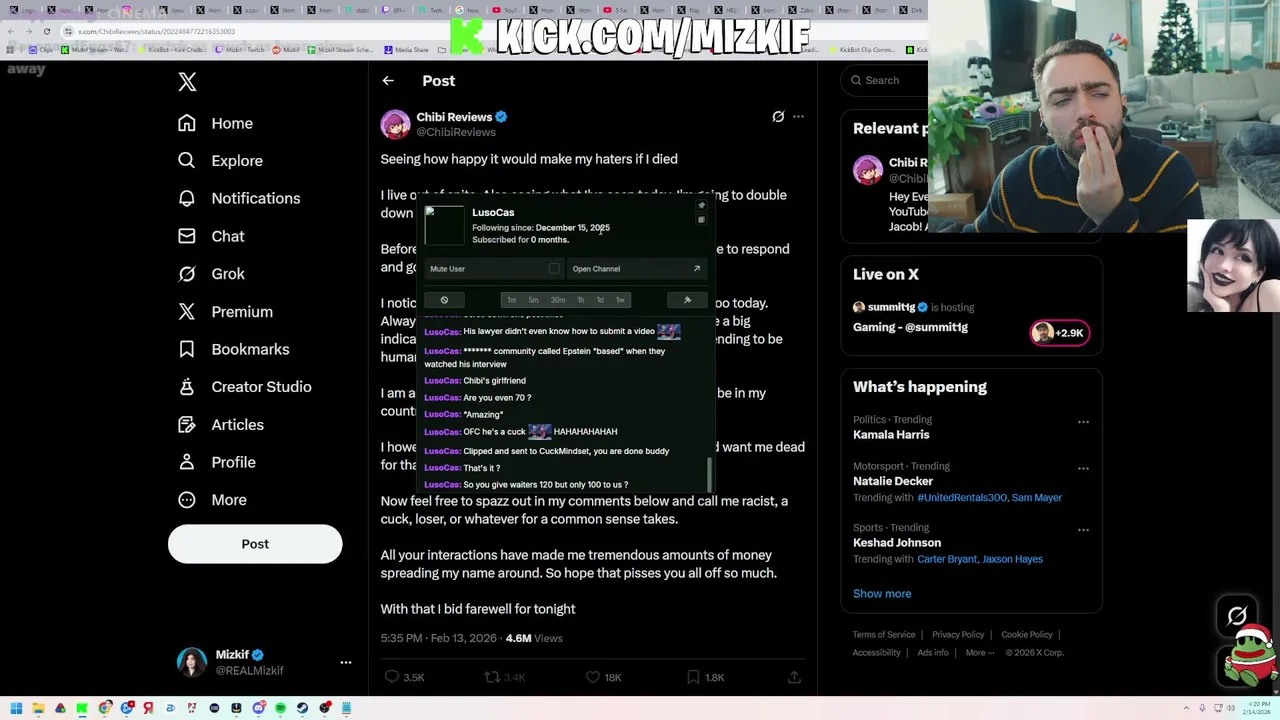1280x720 pixels.
Task: Open Steam from taskbar
Action: 302,708
